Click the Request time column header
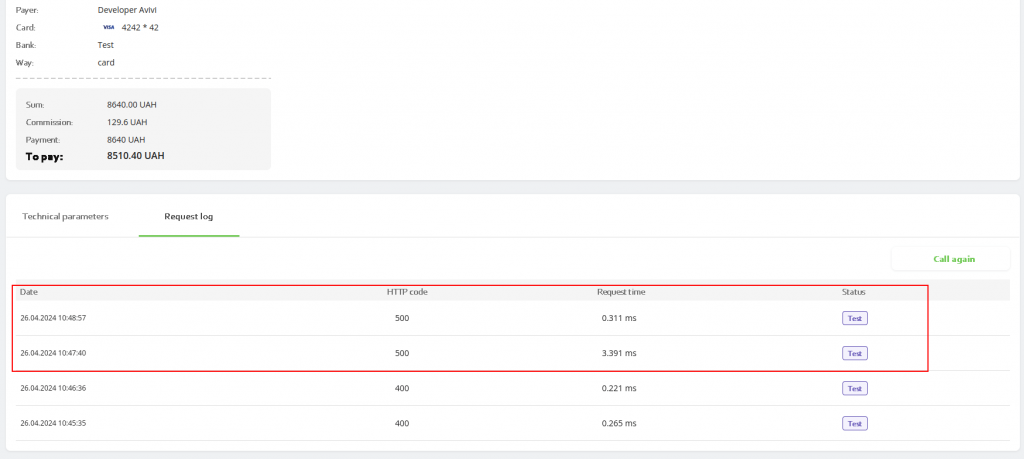 [x=621, y=292]
